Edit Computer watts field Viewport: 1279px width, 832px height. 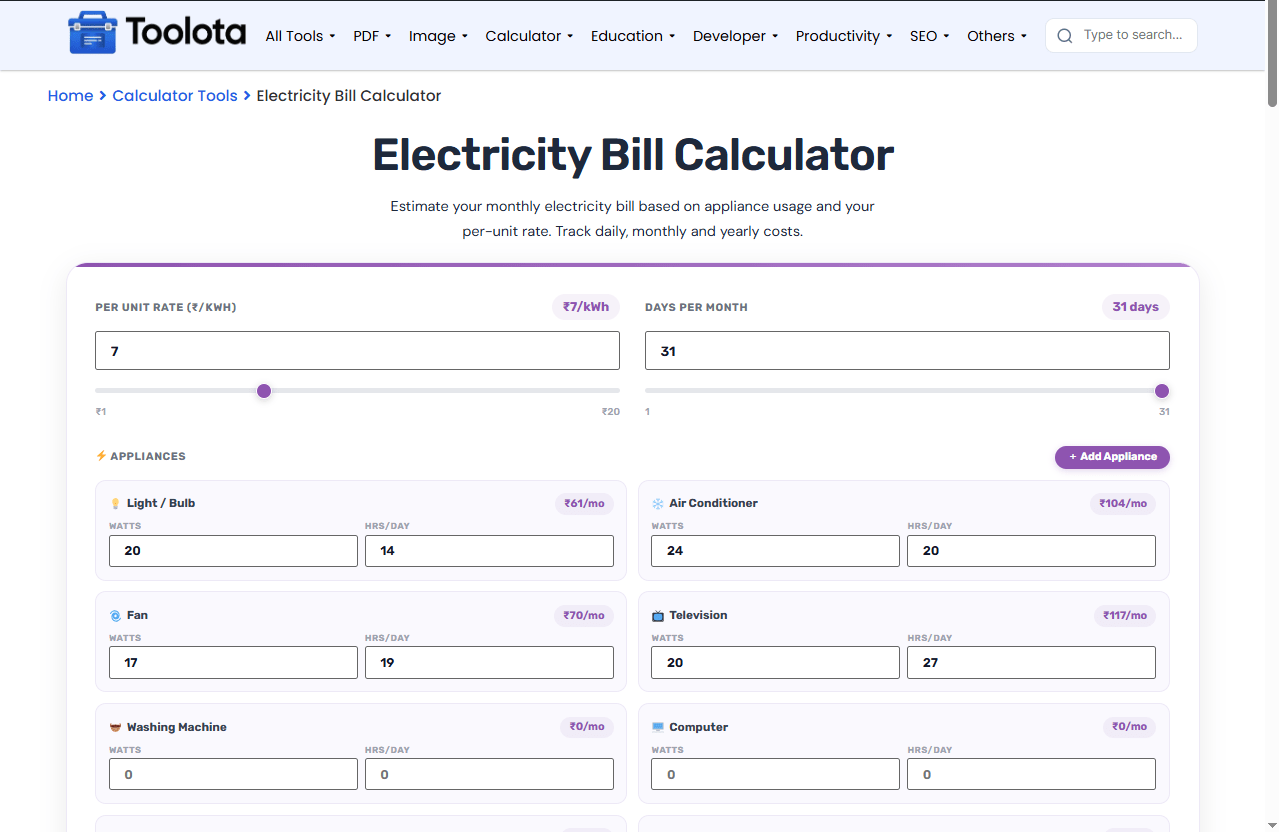click(x=775, y=775)
